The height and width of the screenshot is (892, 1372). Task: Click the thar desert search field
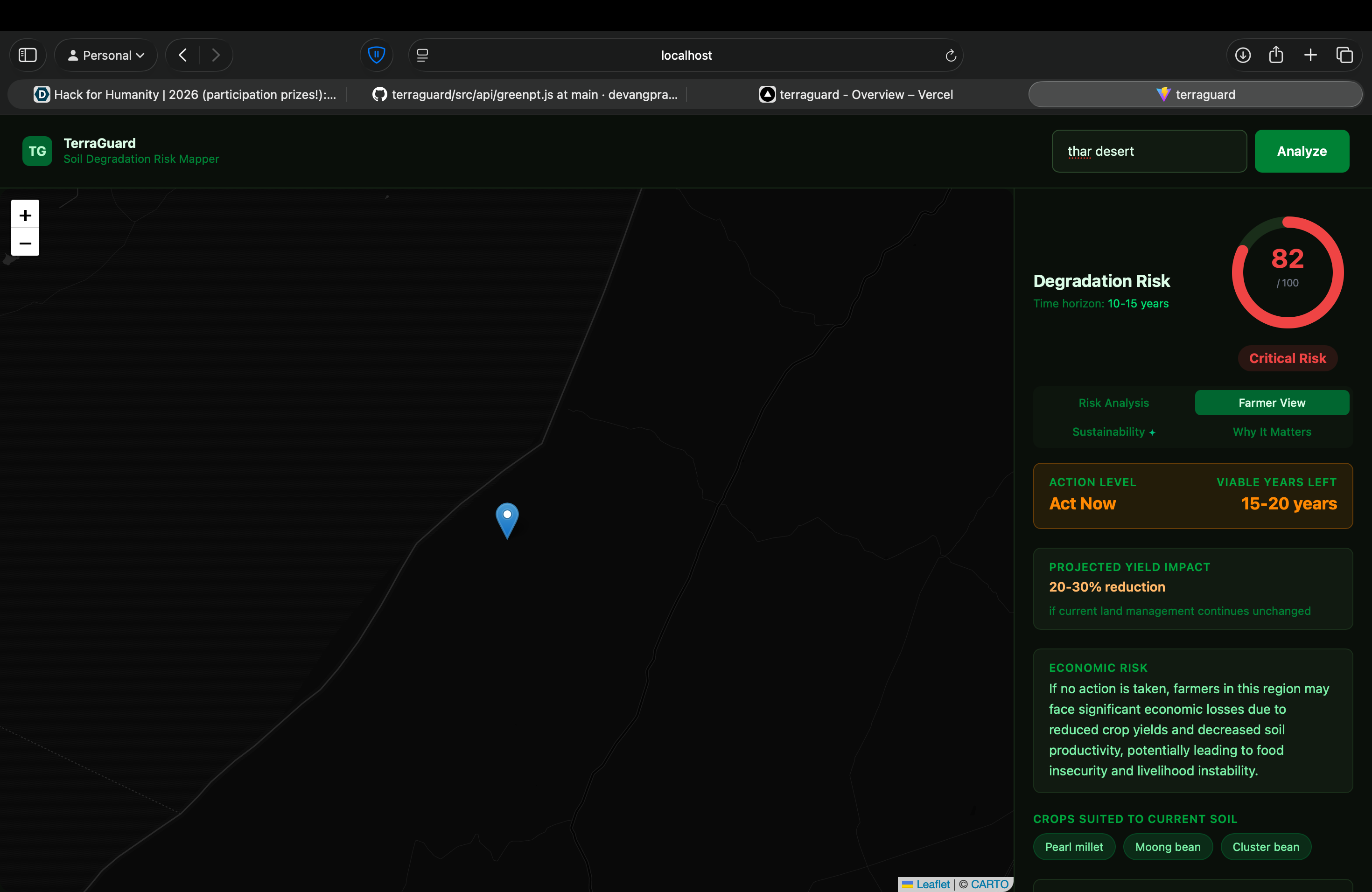(1149, 151)
